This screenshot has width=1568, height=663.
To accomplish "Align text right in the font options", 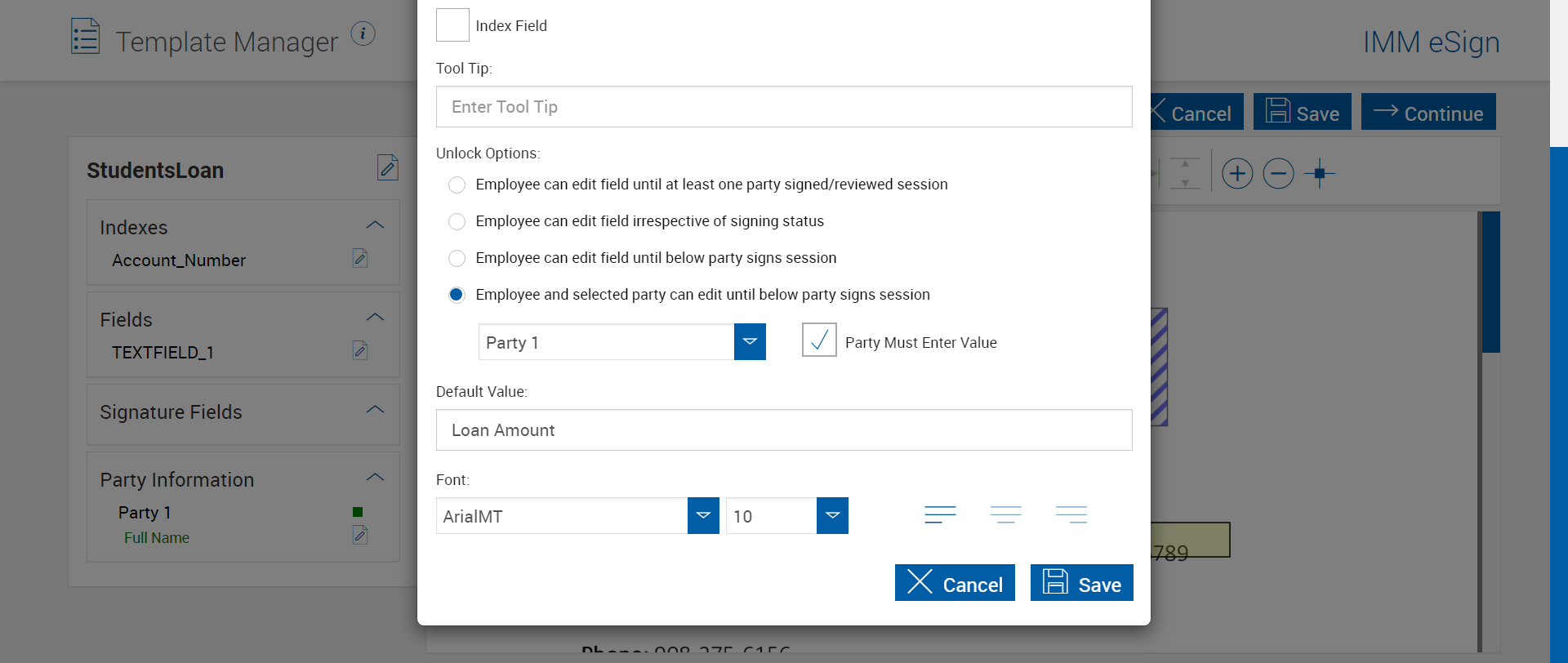I will click(1071, 514).
